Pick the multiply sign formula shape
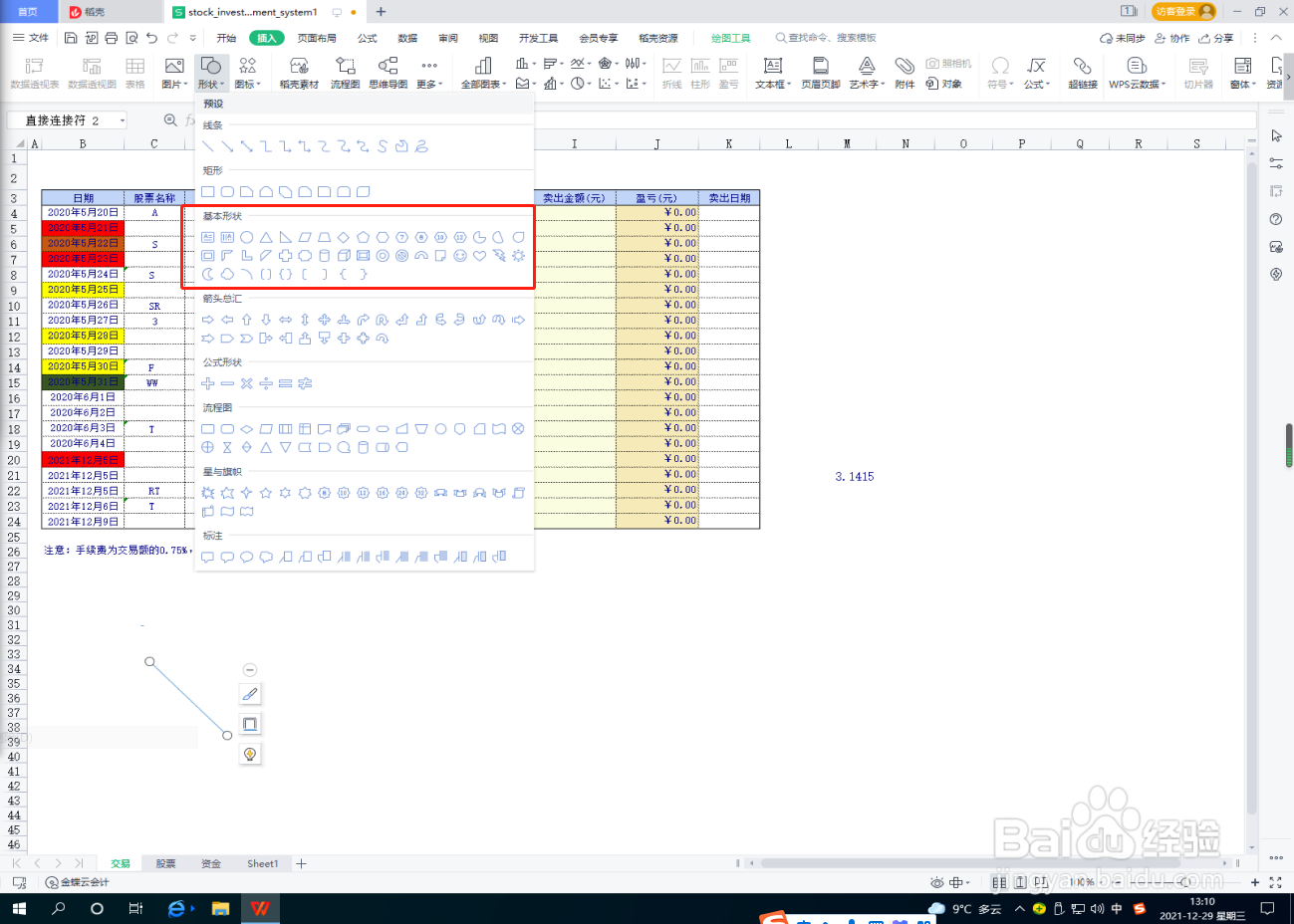This screenshot has width=1294, height=924. [x=246, y=382]
